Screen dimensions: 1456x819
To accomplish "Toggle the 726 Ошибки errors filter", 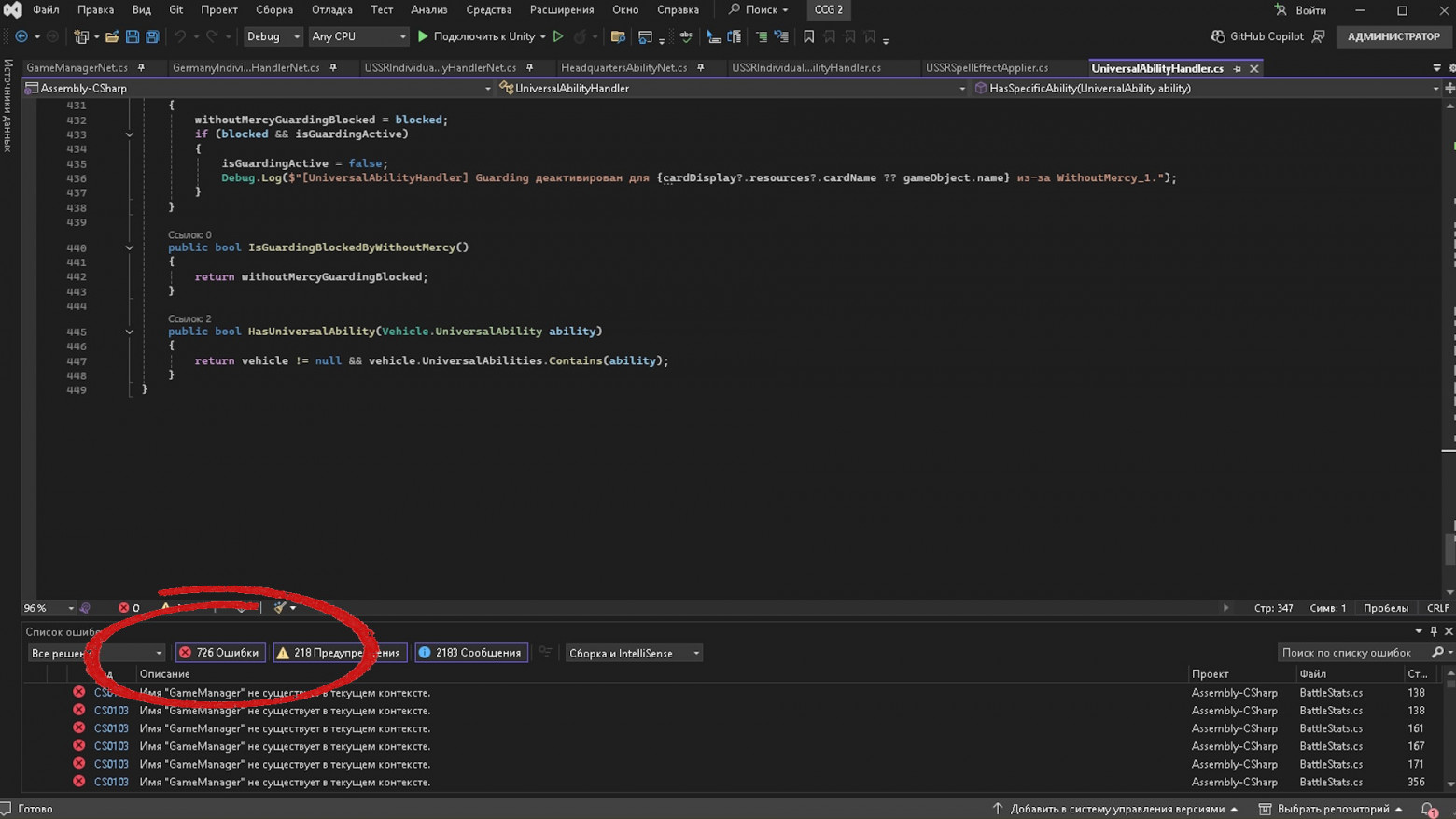I will [x=219, y=653].
